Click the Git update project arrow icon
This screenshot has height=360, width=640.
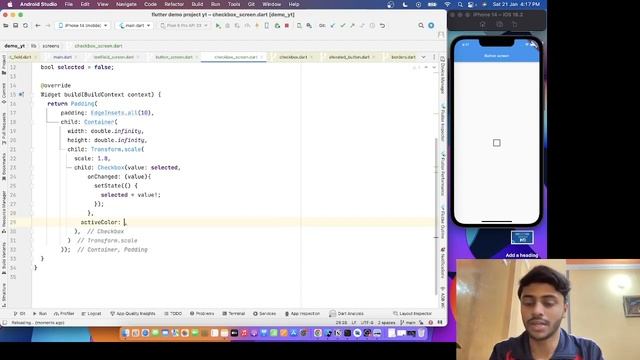333,26
